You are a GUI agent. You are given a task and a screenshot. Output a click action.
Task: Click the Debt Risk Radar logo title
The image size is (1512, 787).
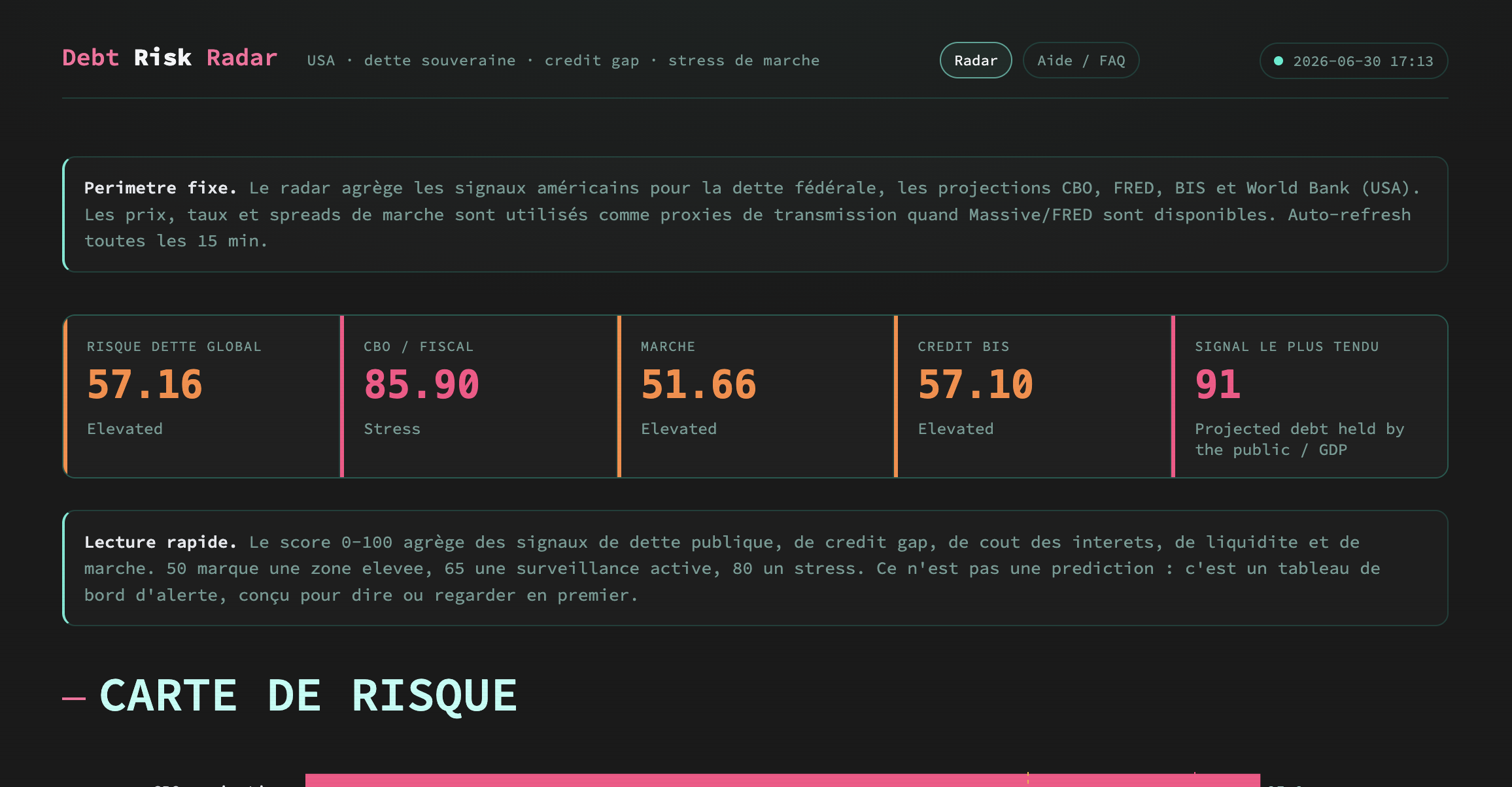(170, 58)
